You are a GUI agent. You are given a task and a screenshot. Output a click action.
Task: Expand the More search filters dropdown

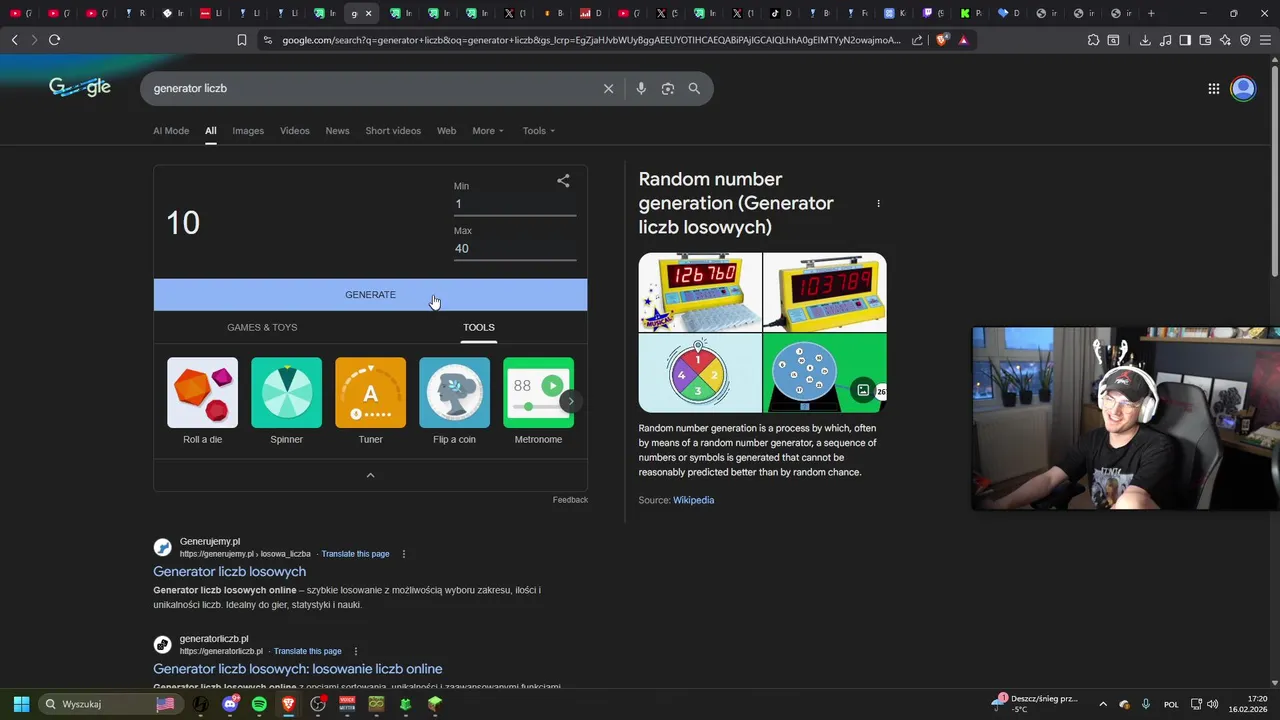coord(488,131)
